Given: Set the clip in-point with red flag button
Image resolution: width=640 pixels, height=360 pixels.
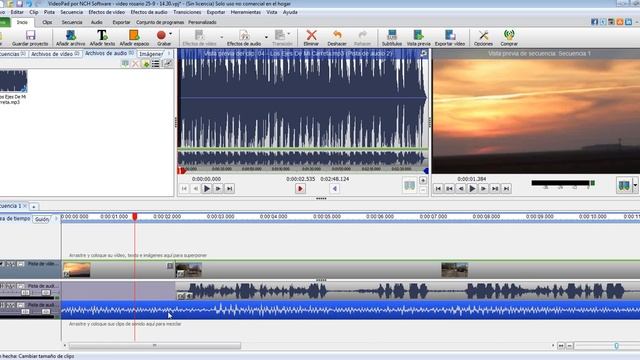Looking at the screenshot, I should pyautogui.click(x=300, y=189).
